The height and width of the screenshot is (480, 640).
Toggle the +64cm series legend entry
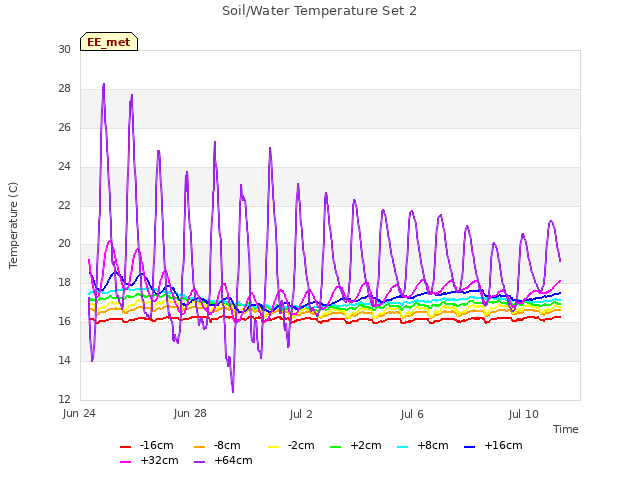coord(223,460)
